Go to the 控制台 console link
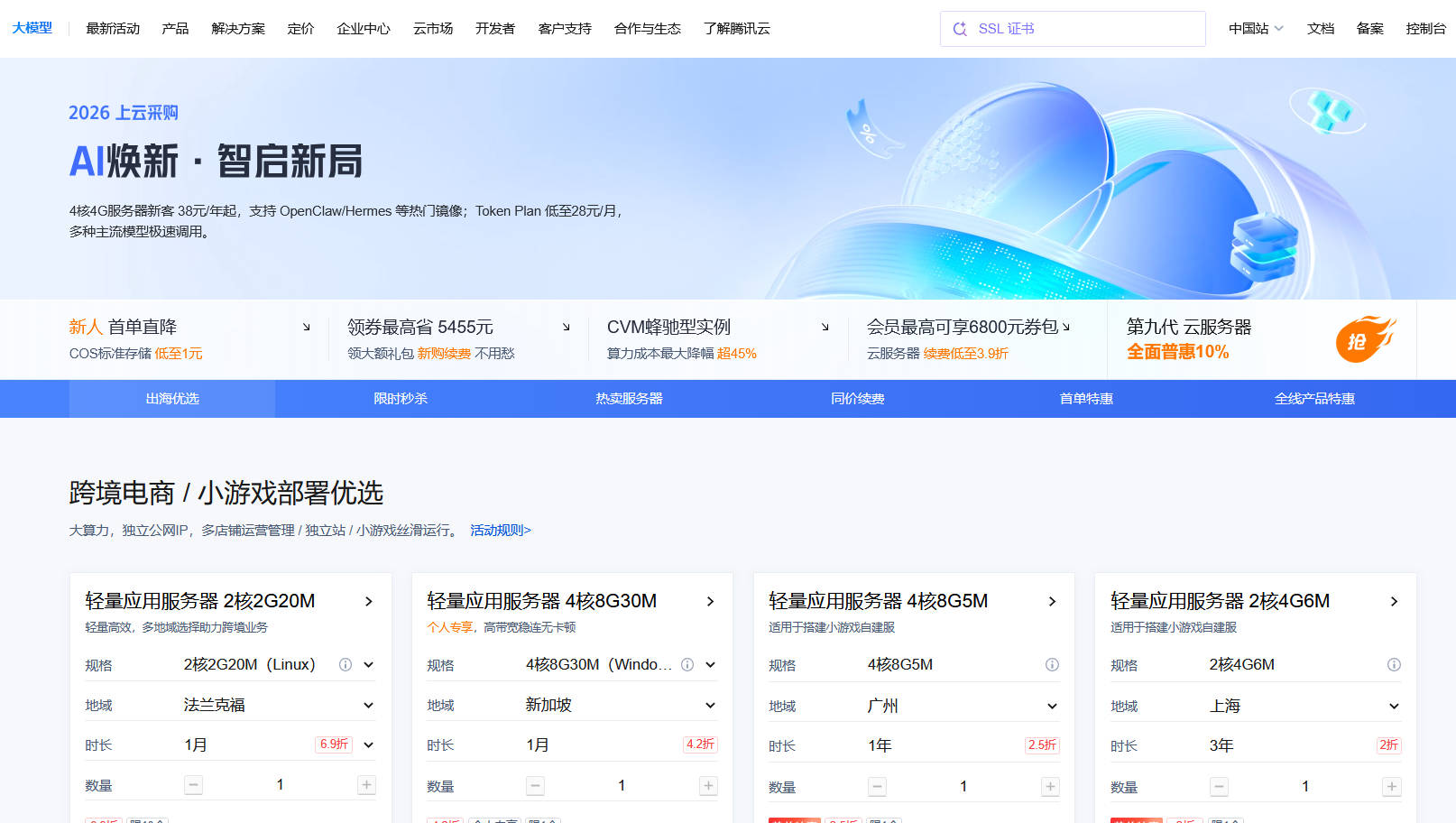The image size is (1456, 823). 1426,29
